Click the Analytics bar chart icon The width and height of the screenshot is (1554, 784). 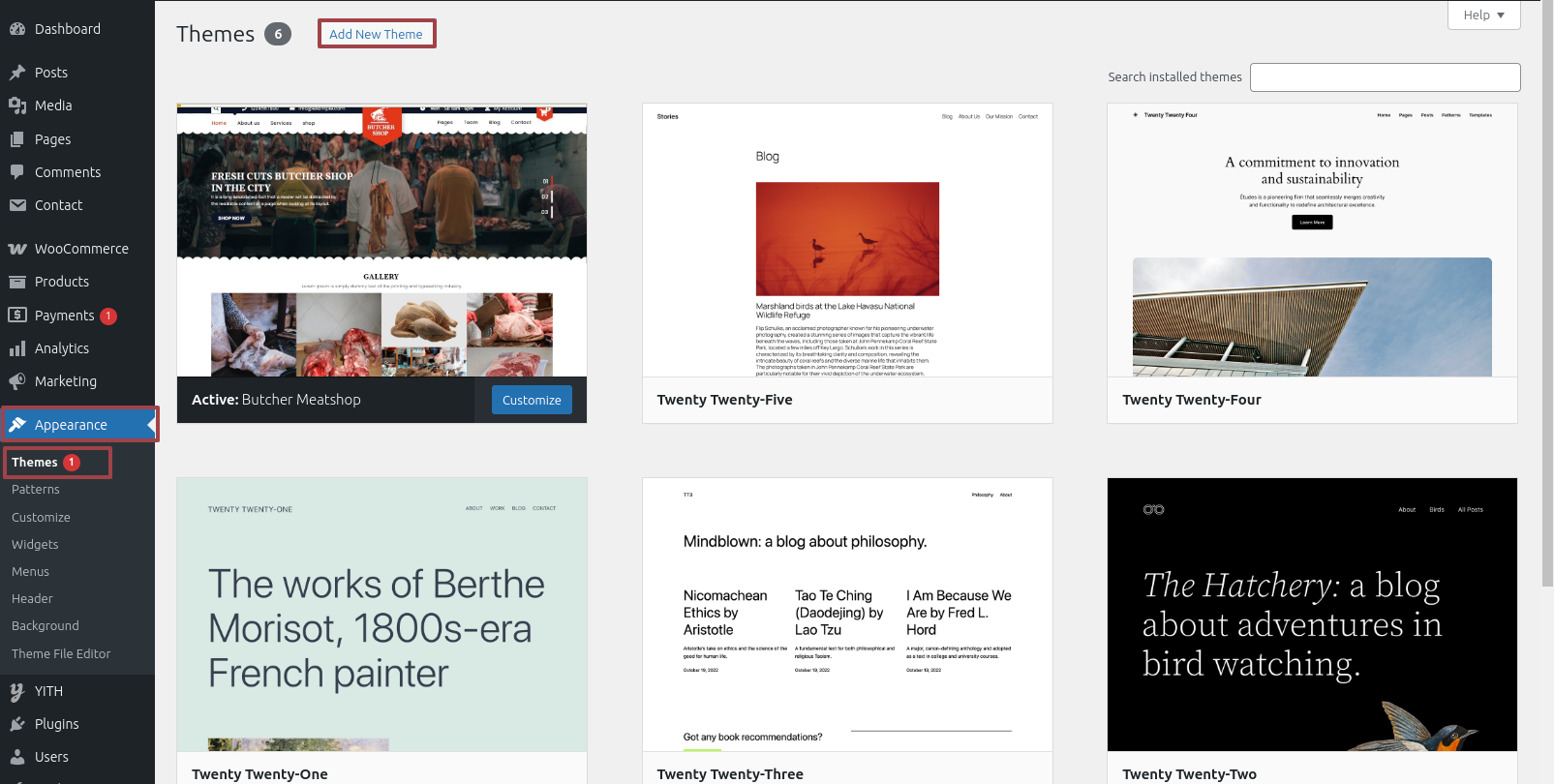17,348
